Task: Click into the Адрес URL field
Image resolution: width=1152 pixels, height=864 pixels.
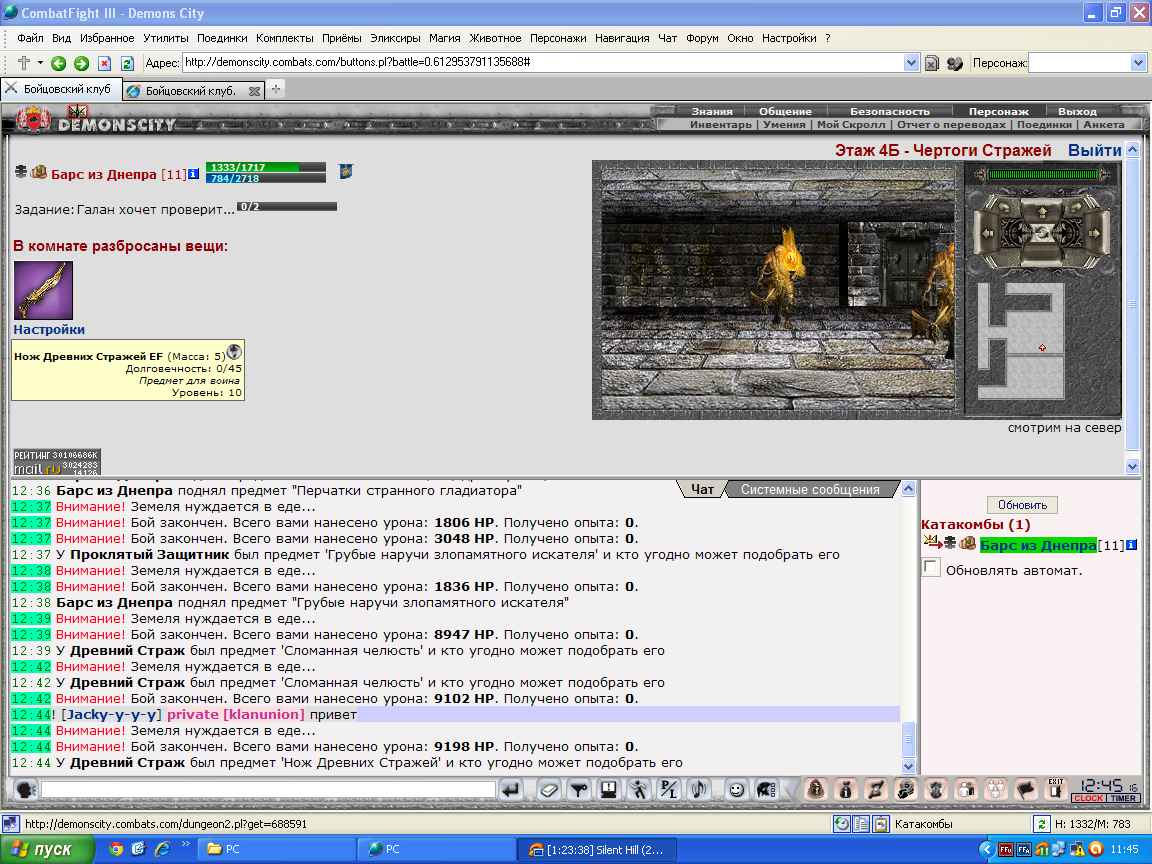Action: (x=543, y=62)
